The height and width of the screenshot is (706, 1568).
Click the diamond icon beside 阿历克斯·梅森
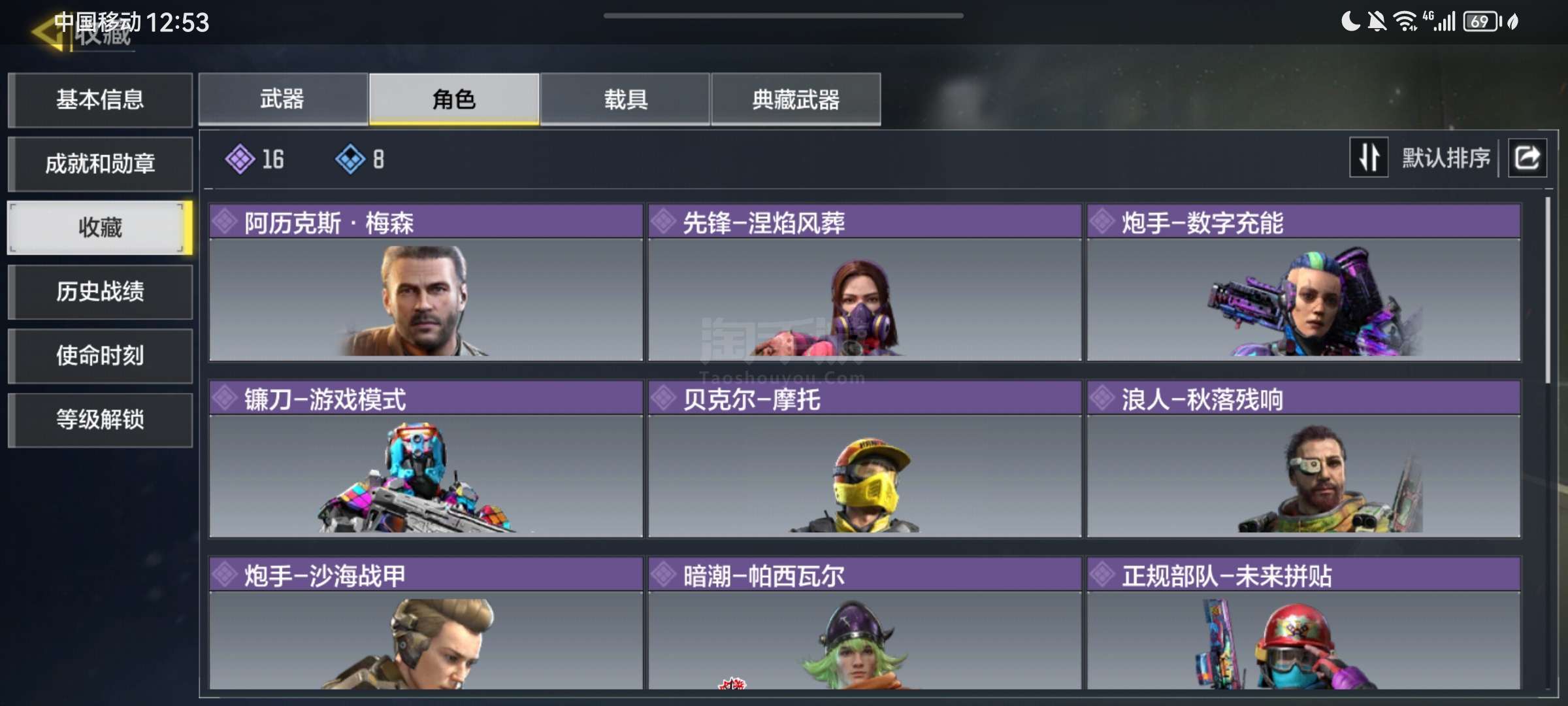point(225,222)
